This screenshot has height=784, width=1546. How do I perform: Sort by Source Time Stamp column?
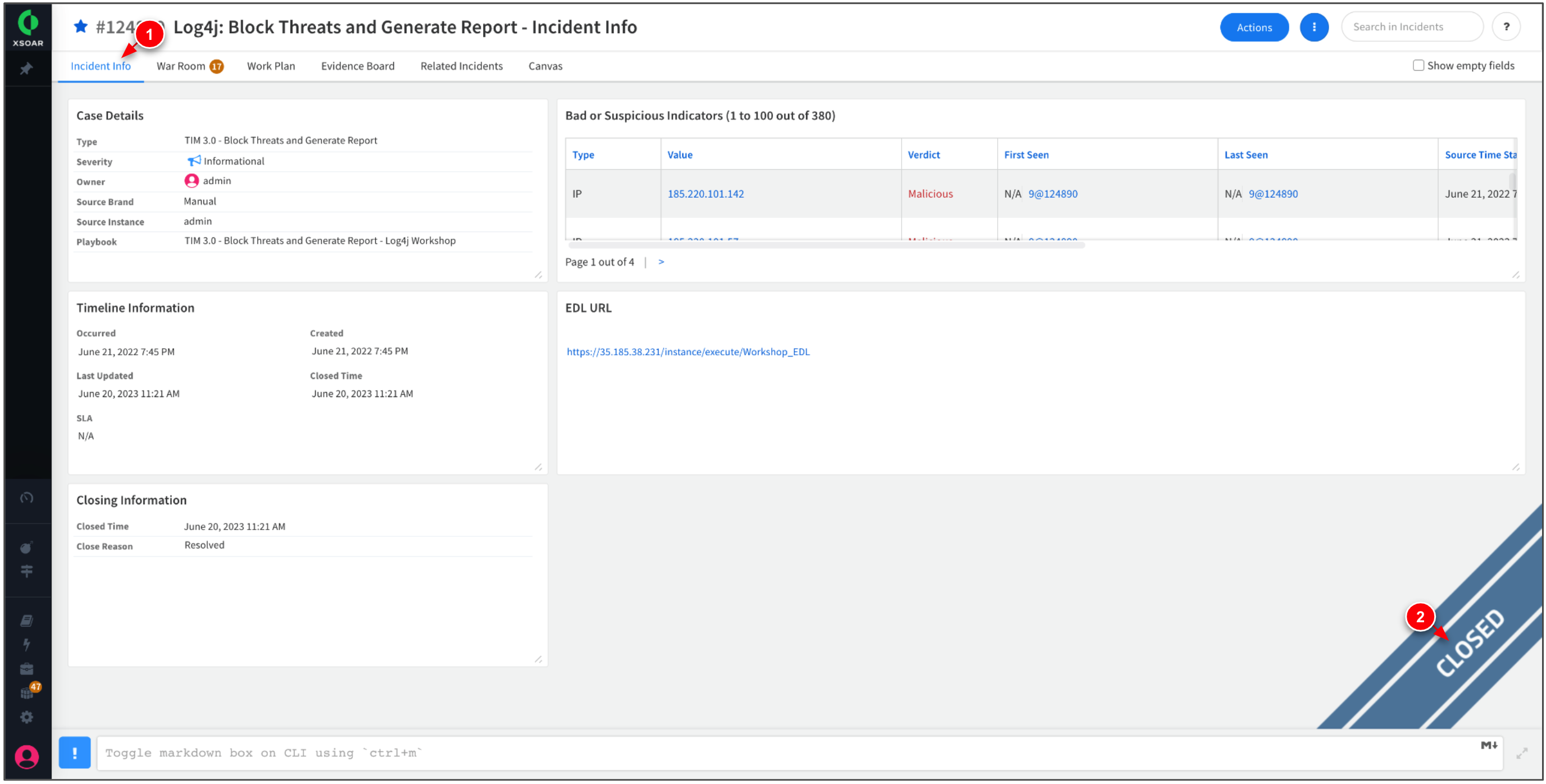pyautogui.click(x=1481, y=155)
